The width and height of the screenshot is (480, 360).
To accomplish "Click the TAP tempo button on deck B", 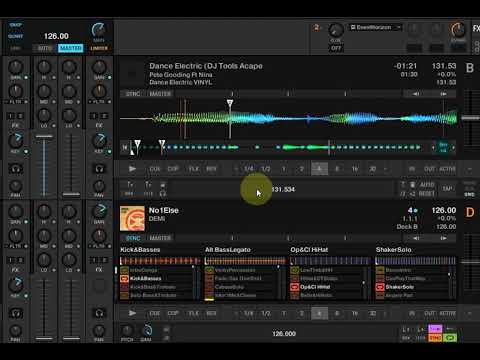I will (x=447, y=189).
